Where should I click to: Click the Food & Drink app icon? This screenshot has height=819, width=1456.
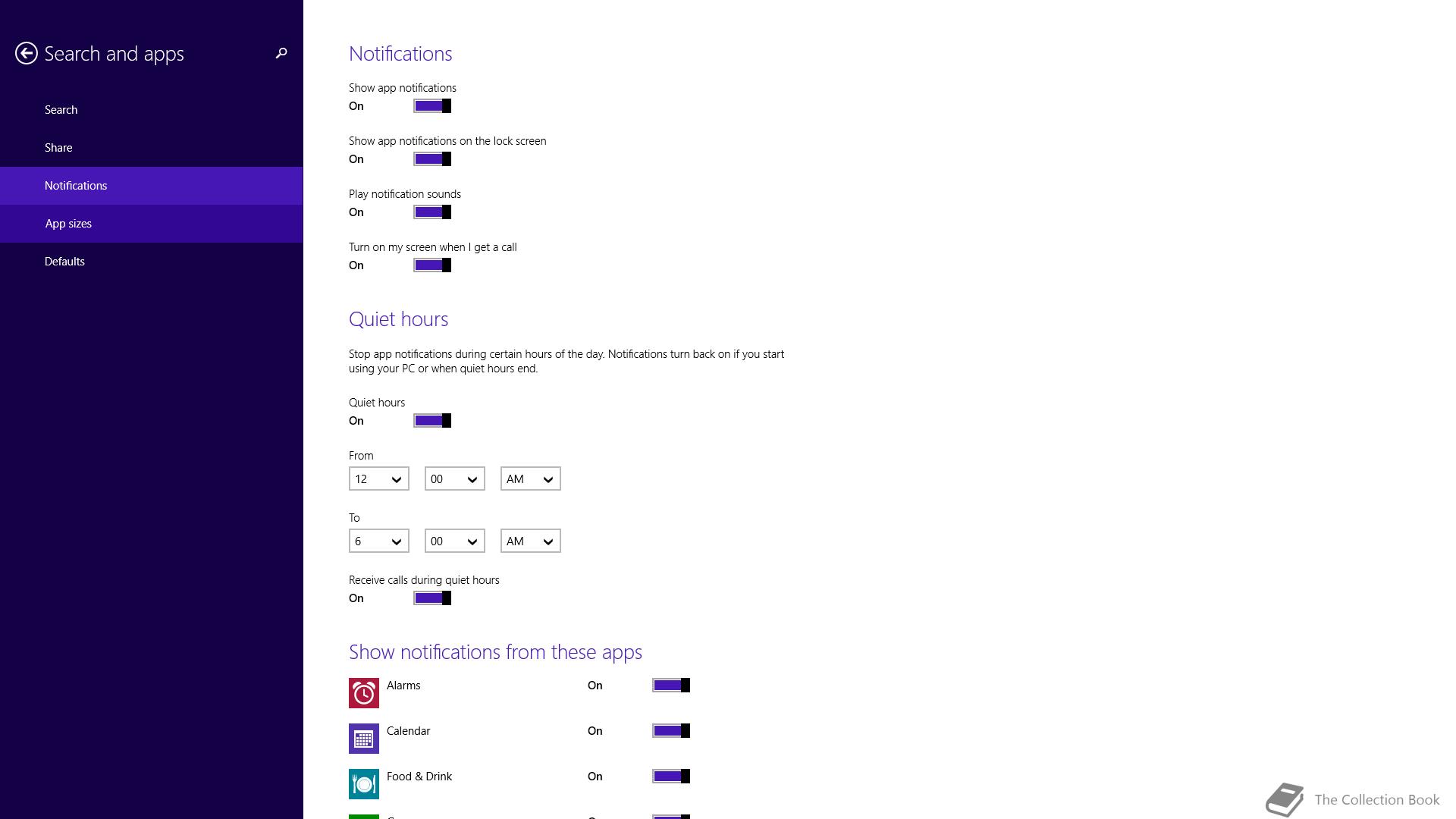(x=364, y=784)
